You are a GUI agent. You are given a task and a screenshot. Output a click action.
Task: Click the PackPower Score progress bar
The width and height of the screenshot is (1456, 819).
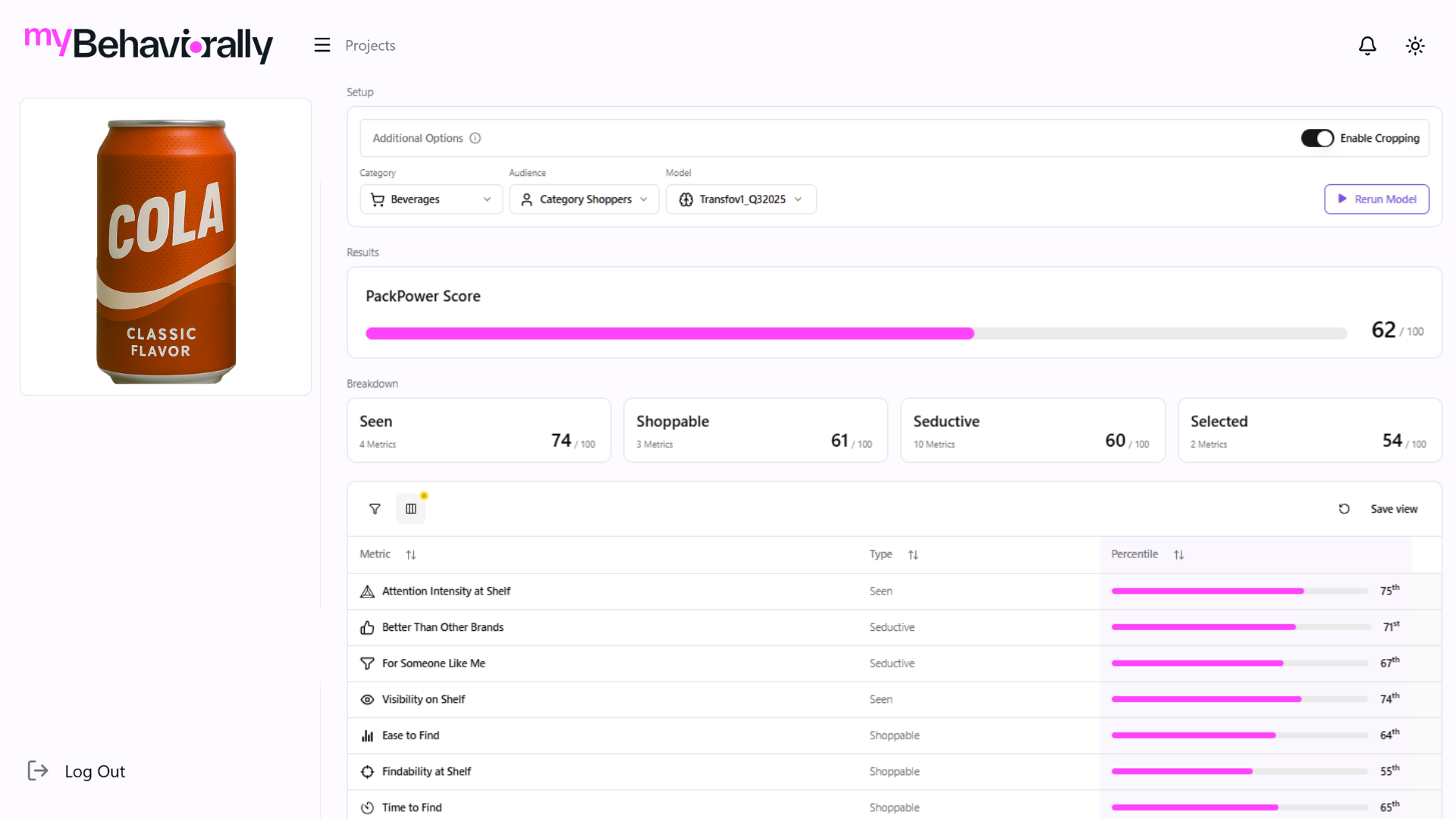click(855, 333)
